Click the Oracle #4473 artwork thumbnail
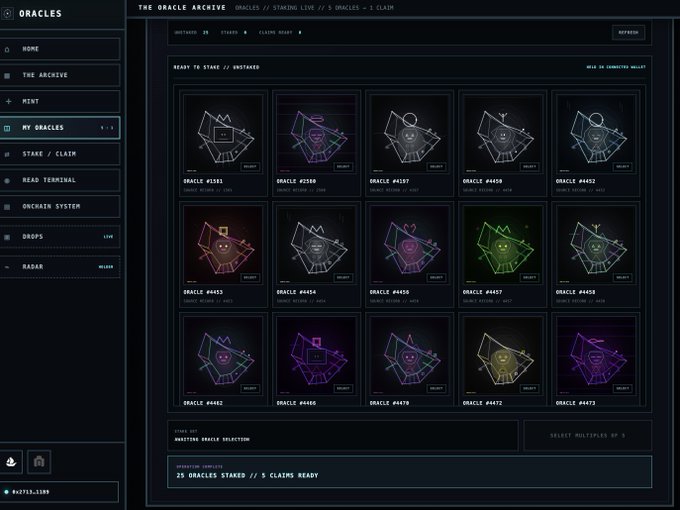This screenshot has width=680, height=510. (x=596, y=356)
